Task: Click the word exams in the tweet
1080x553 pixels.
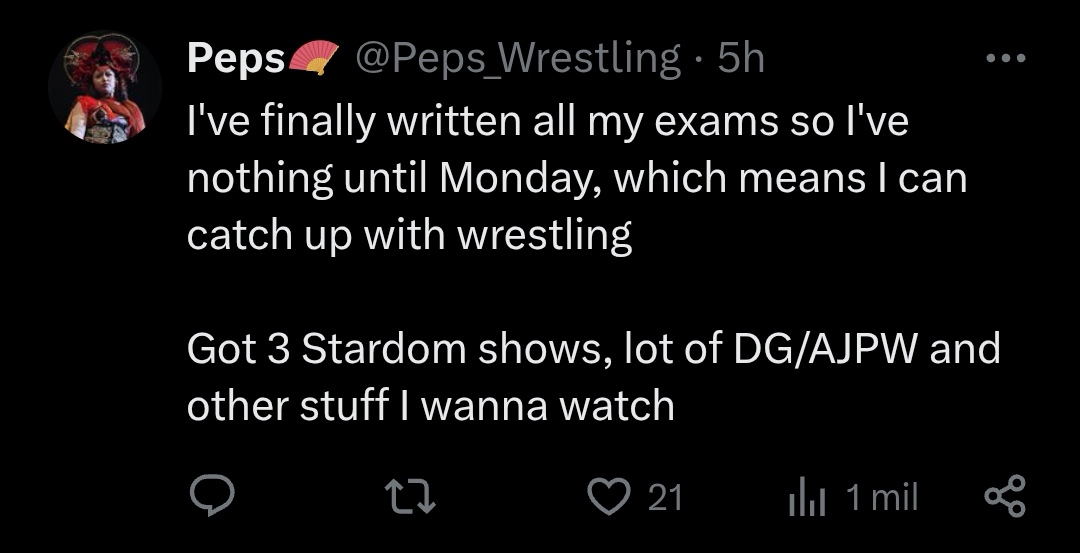Action: click(713, 122)
